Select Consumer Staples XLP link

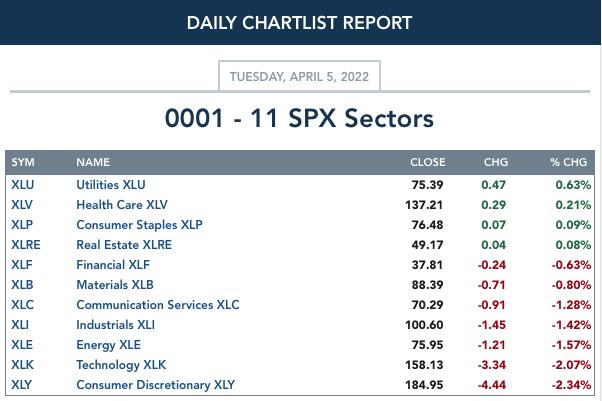pyautogui.click(x=139, y=225)
